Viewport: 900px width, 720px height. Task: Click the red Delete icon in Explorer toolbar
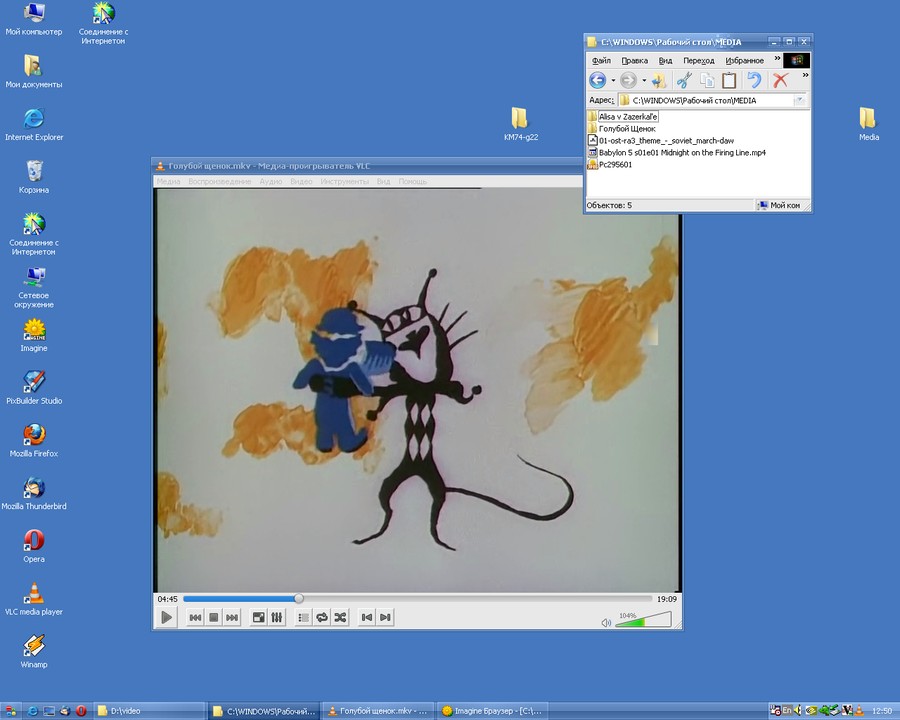coord(780,81)
